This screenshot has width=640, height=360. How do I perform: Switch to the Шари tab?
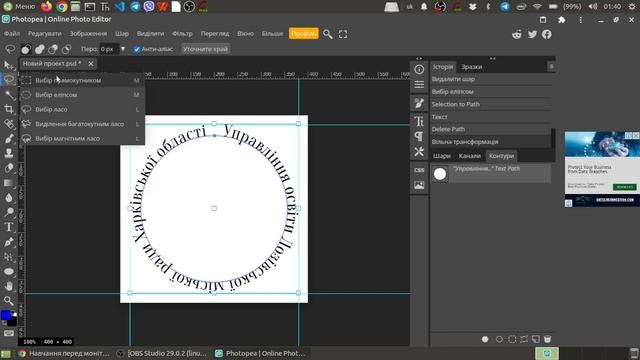442,156
